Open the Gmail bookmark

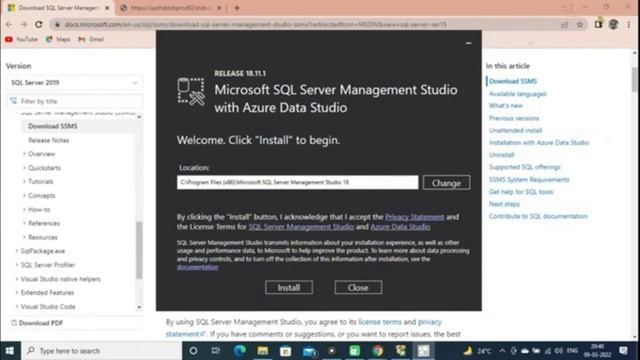pos(91,39)
